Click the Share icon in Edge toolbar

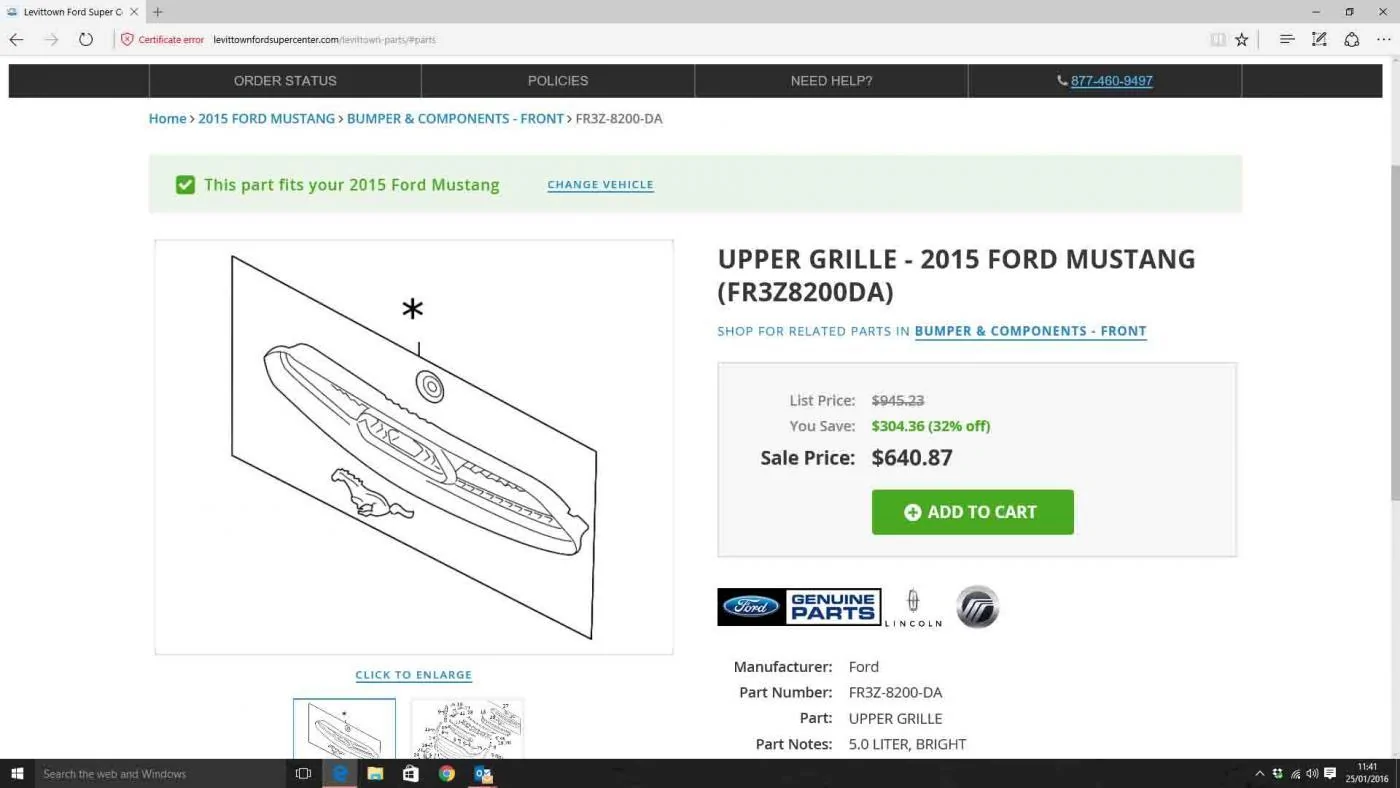click(x=1352, y=40)
